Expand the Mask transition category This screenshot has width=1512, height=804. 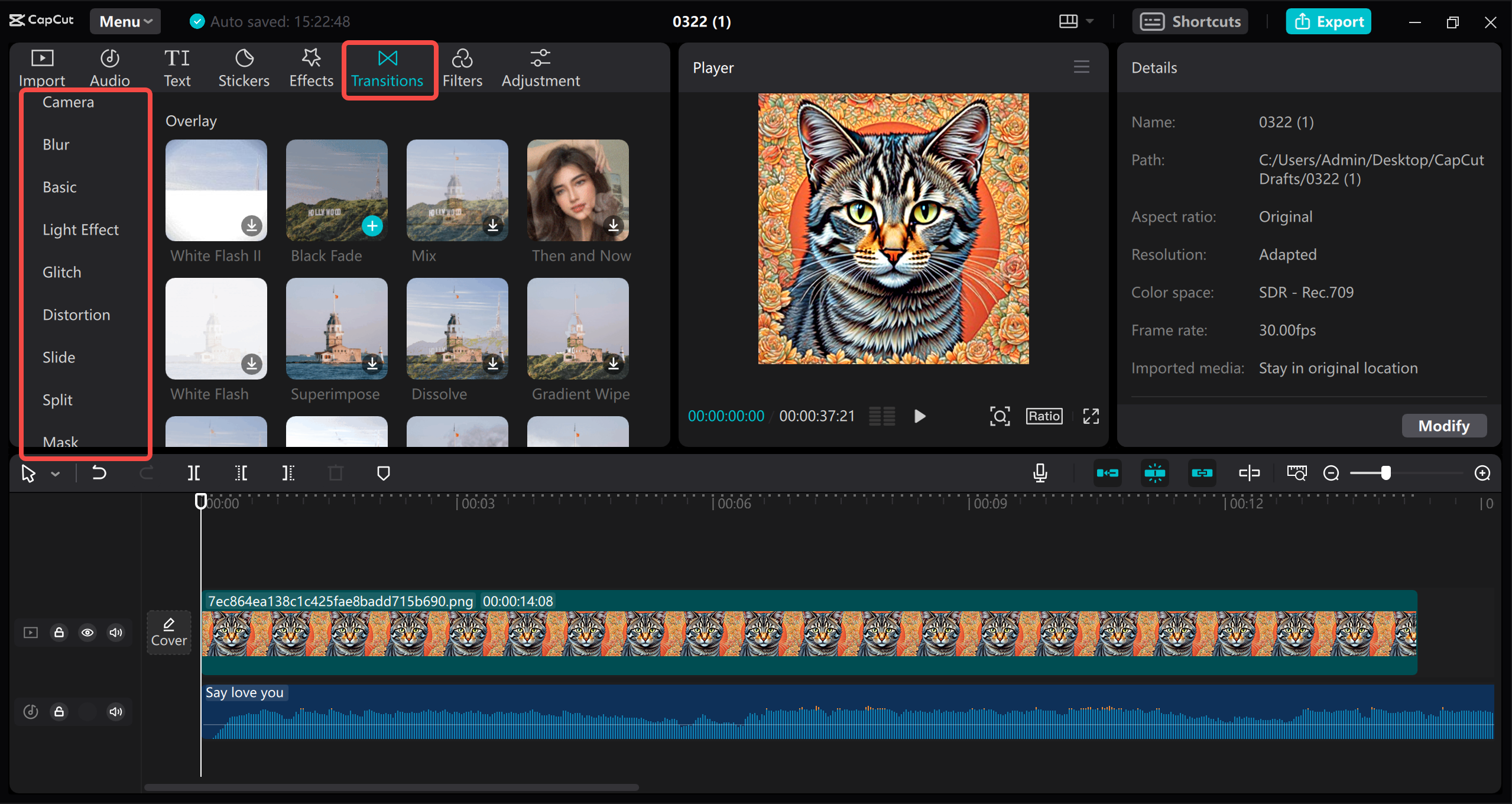58,442
